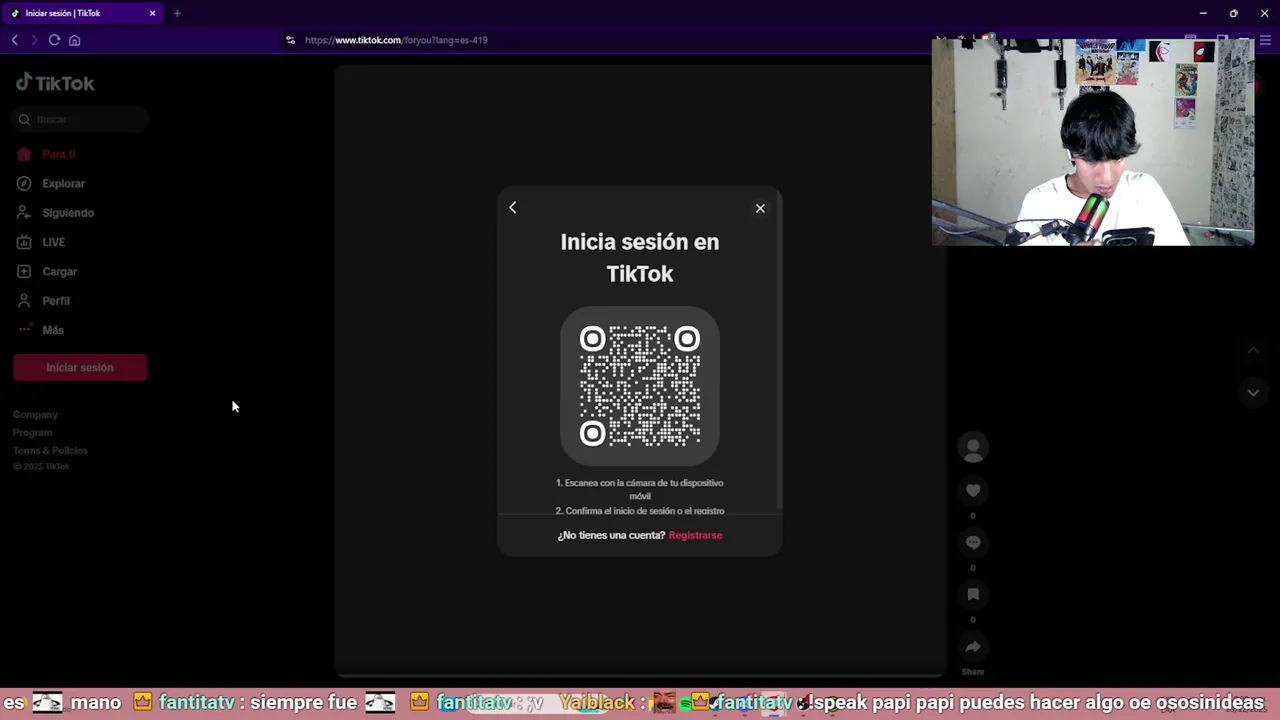The width and height of the screenshot is (1280, 720).
Task: Open the Perfil page
Action: 56,301
